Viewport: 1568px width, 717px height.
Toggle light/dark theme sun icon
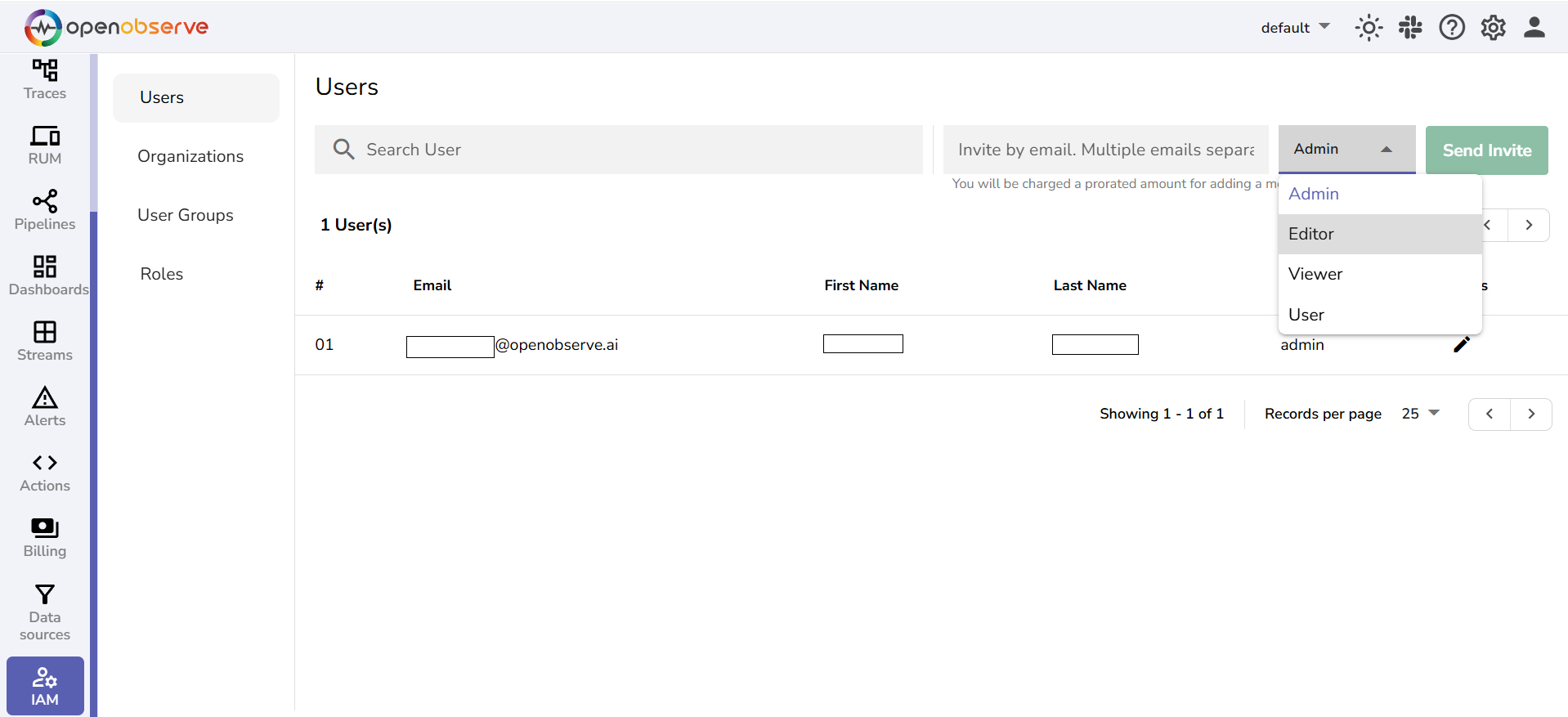coord(1369,28)
